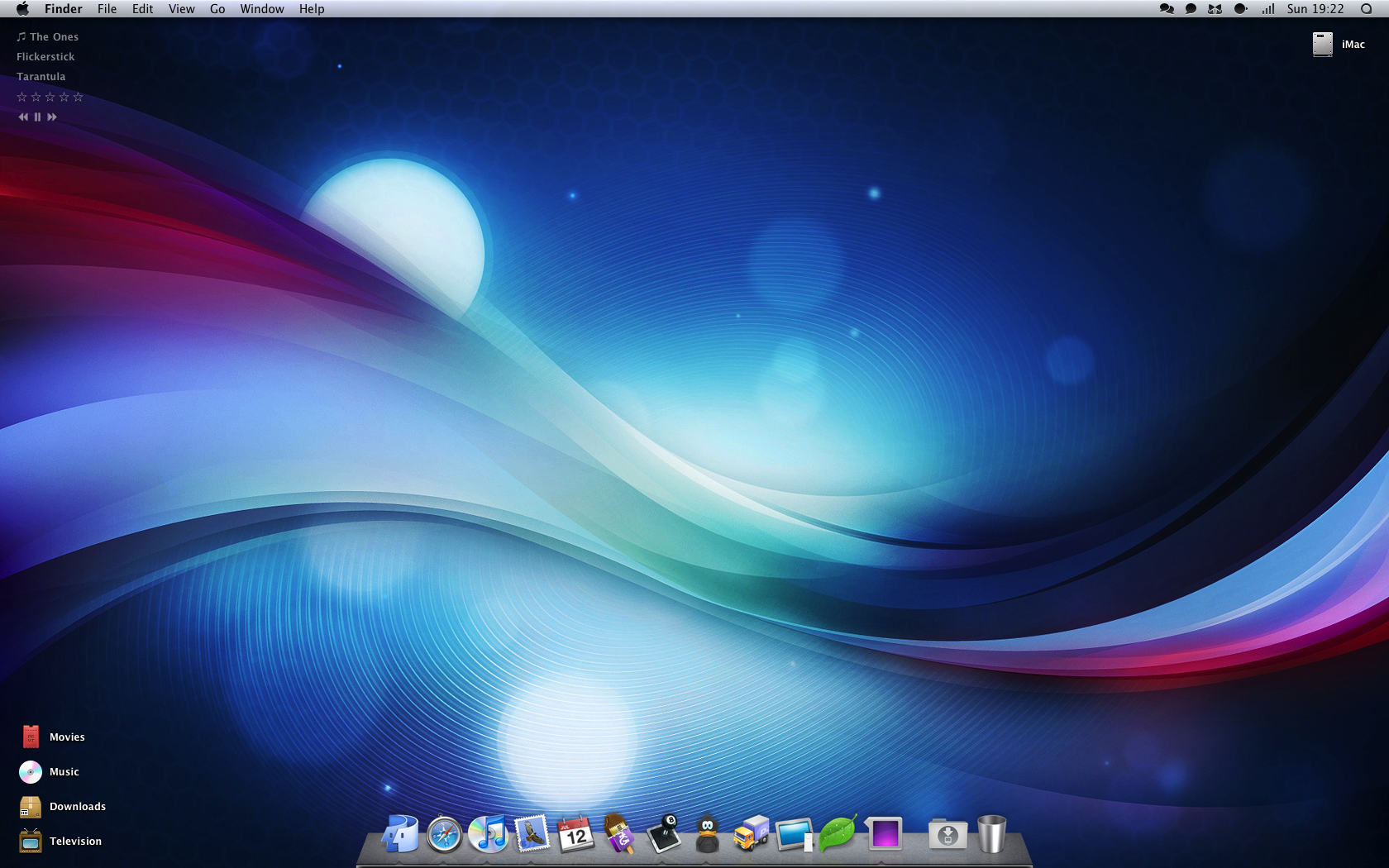
Task: Open the calendar showing 12
Action: tap(575, 834)
